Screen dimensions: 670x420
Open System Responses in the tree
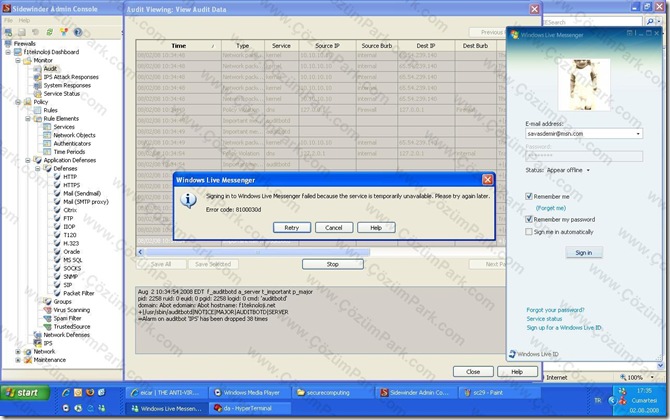tap(67, 85)
